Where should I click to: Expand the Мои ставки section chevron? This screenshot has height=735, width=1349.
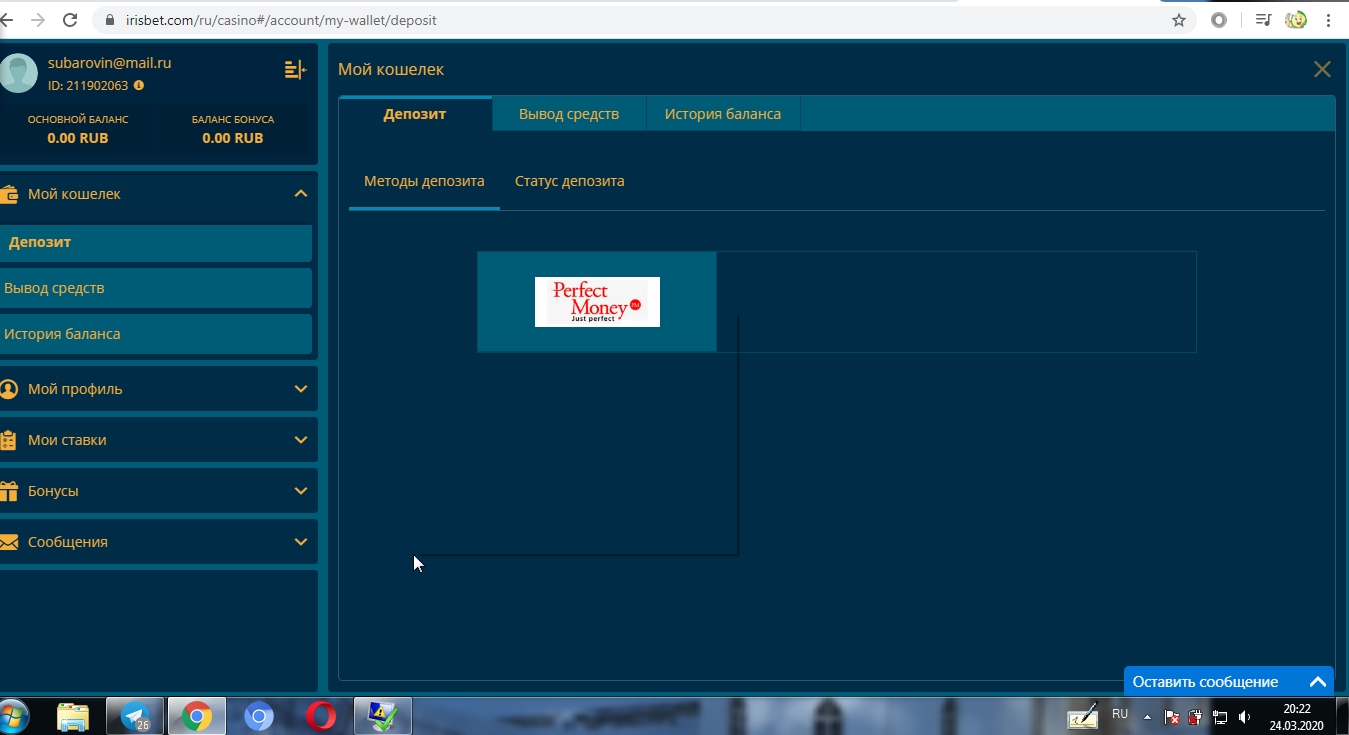[x=301, y=440]
